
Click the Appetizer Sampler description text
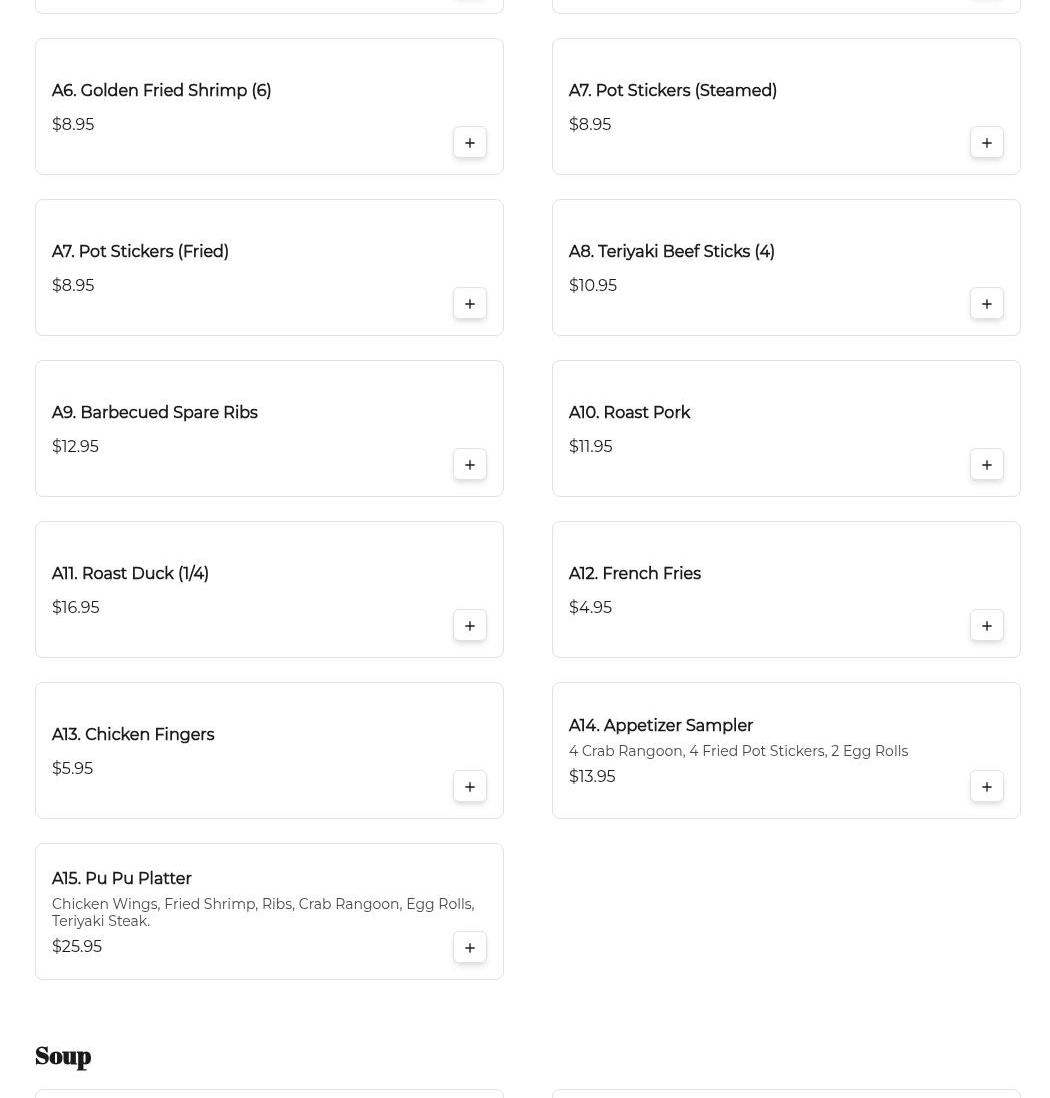tap(738, 751)
